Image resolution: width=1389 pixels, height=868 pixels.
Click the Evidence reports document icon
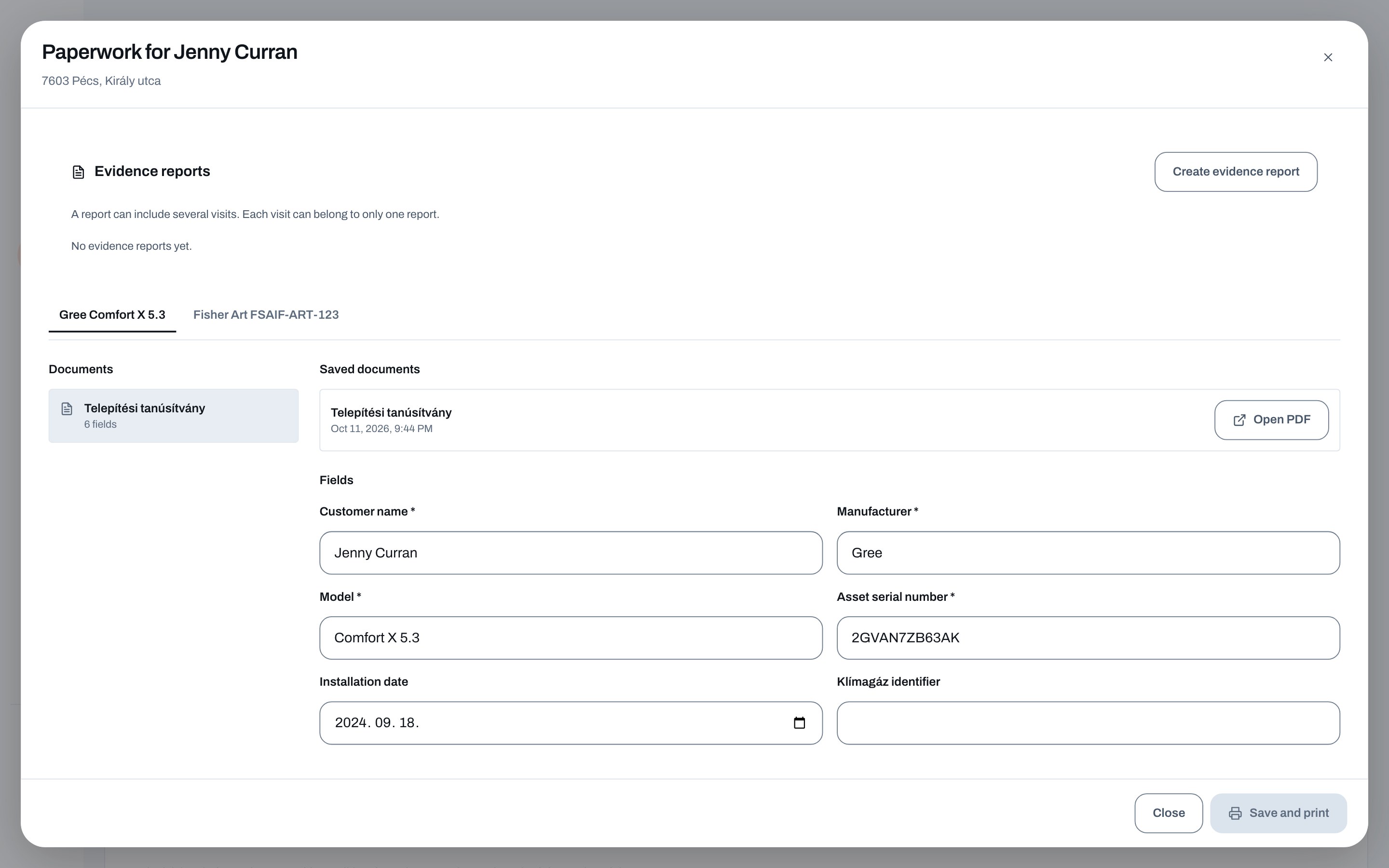point(79,172)
